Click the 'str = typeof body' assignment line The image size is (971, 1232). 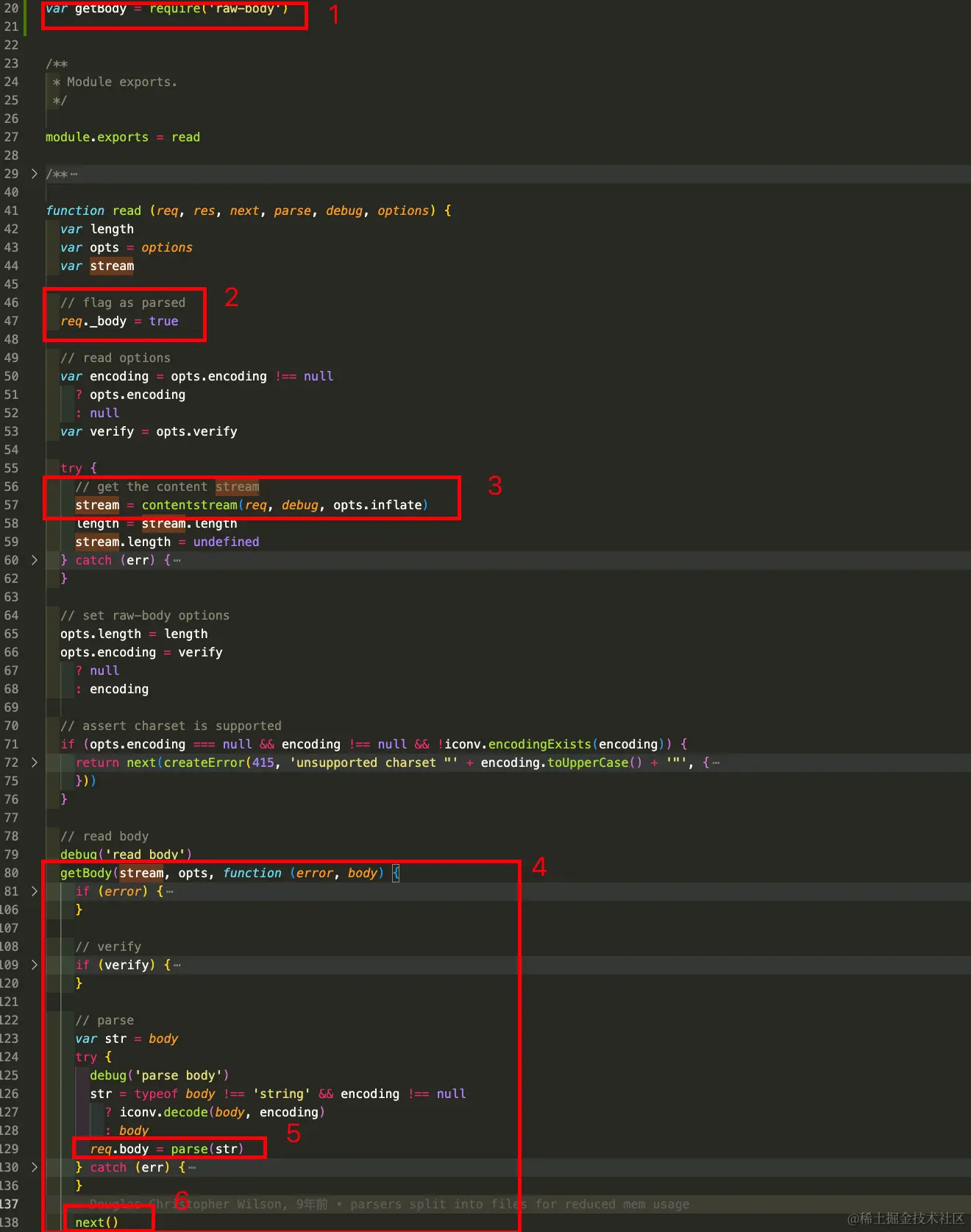278,1094
